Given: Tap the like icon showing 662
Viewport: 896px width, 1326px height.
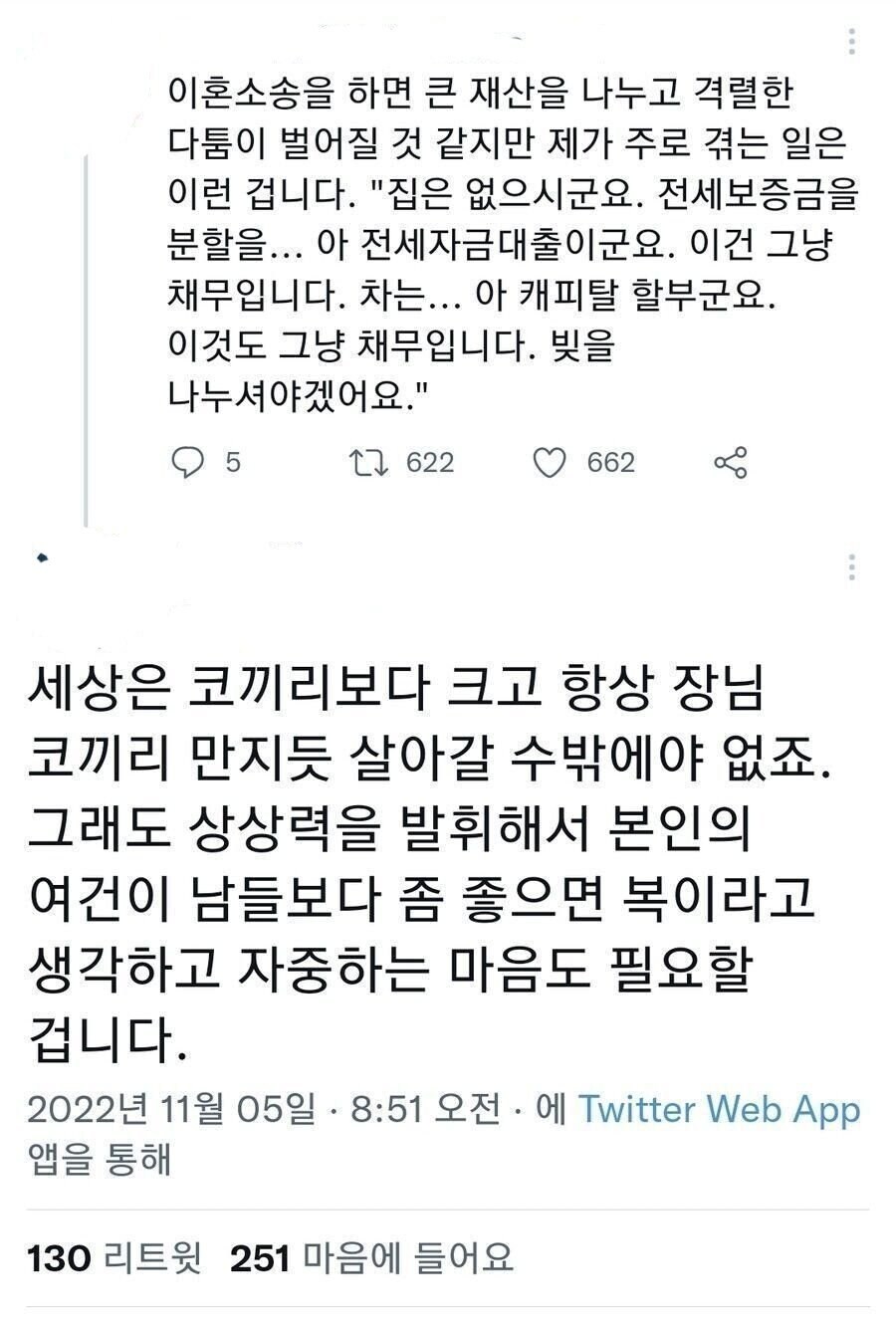Looking at the screenshot, I should 564,461.
